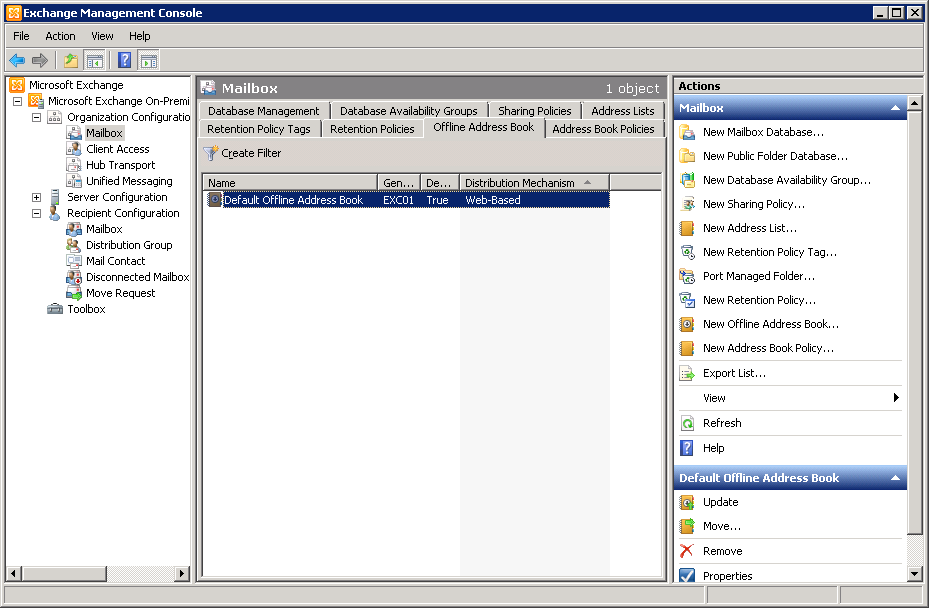Sort by the Distribution Mechanism column header

coord(534,183)
